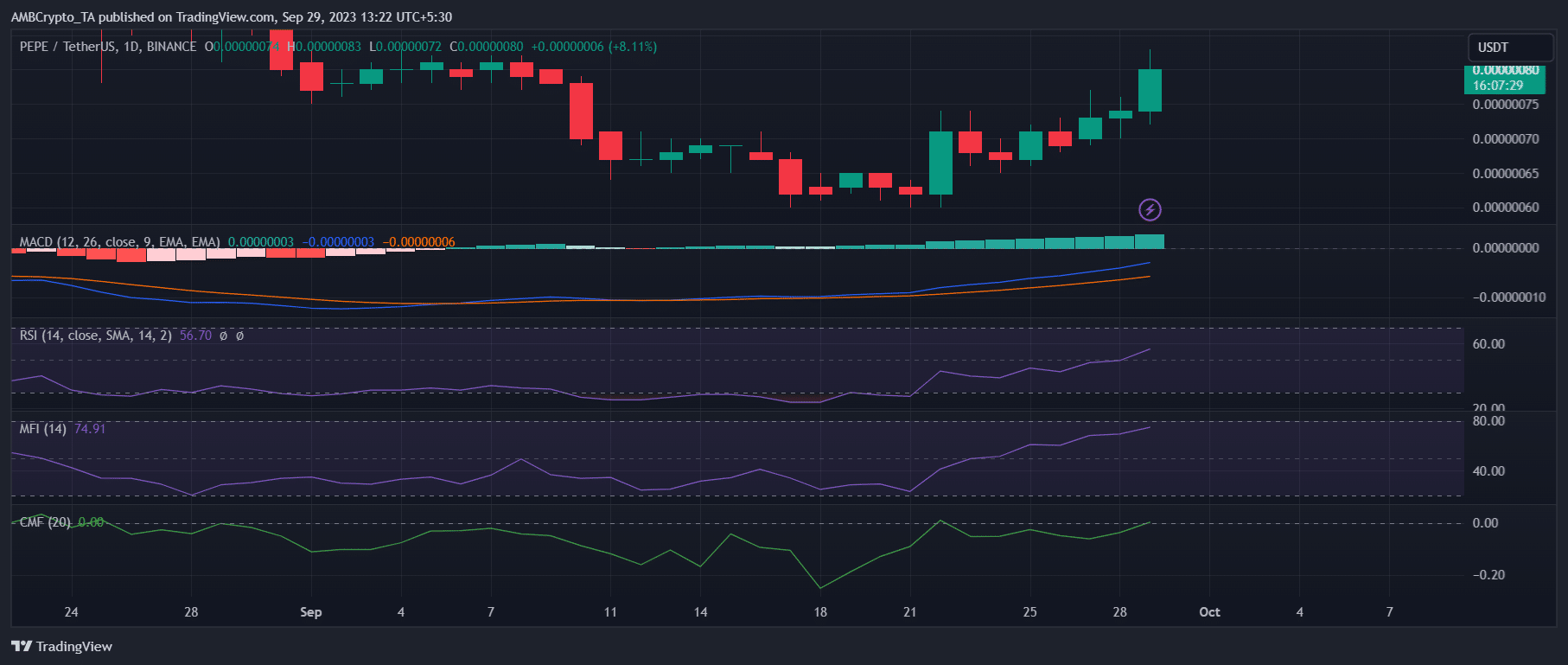Viewport: 1568px width, 665px height.
Task: Click the MACD indicator legend label
Action: (x=120, y=242)
